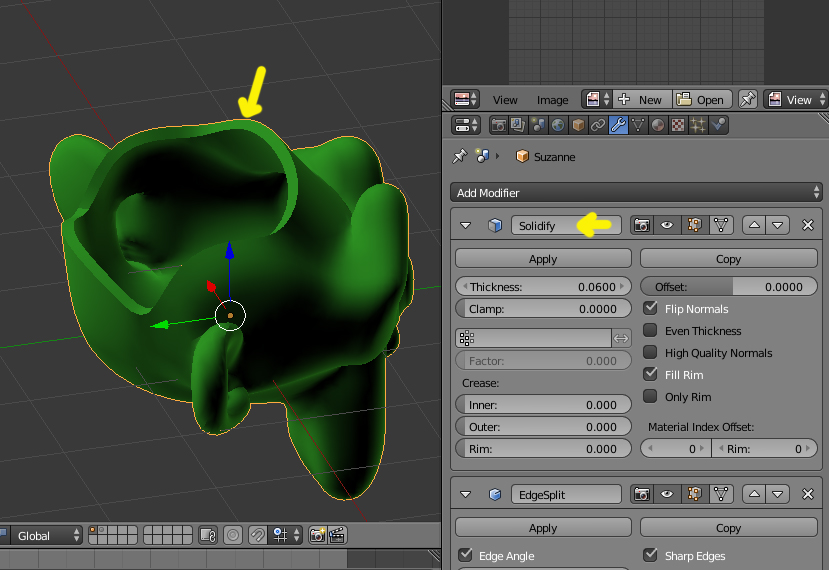Toggle EdgeSplit render visibility camera button

[x=642, y=494]
